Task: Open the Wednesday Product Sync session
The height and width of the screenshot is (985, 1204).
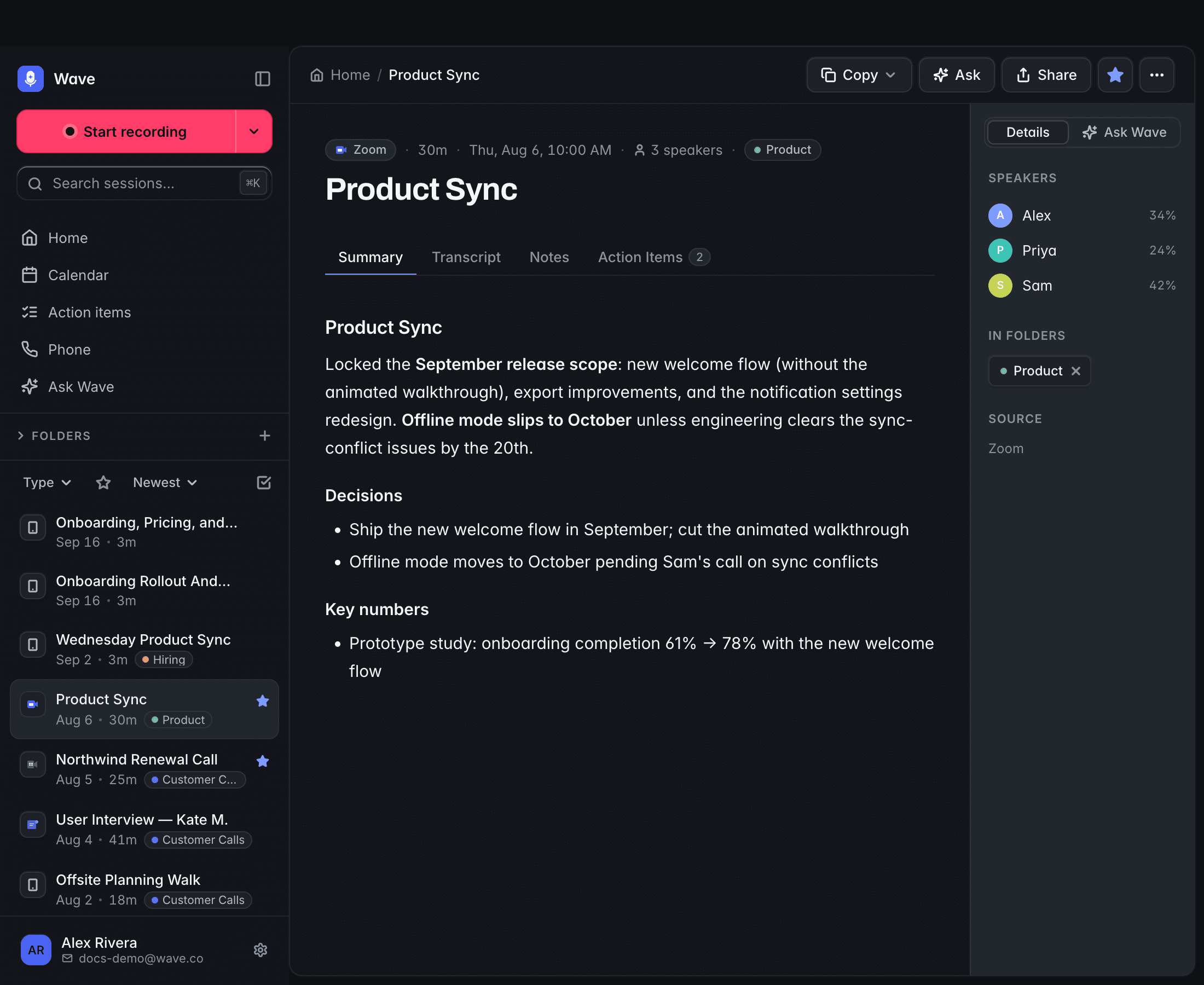Action: (x=144, y=650)
